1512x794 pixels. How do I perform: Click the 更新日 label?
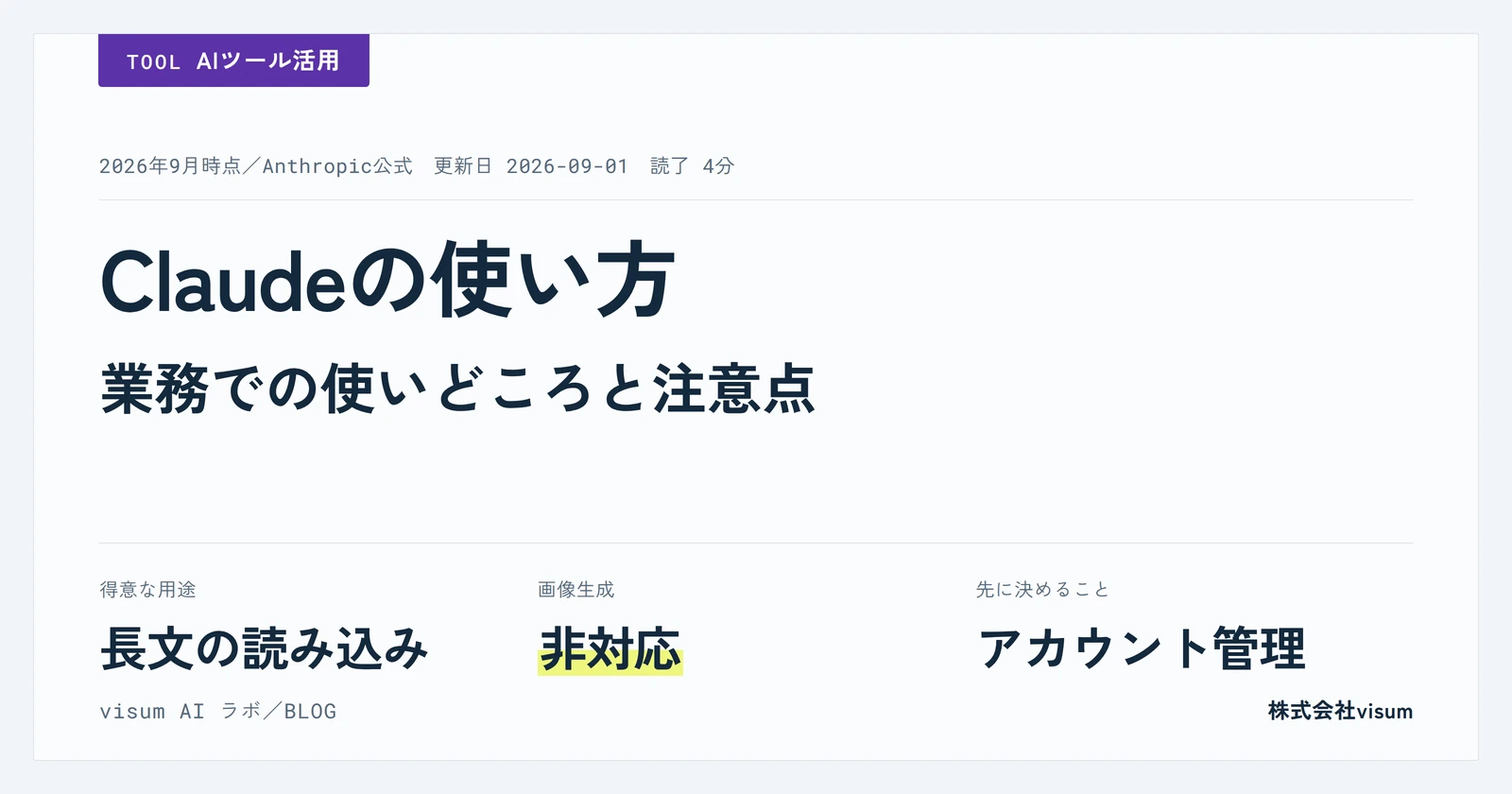[463, 166]
